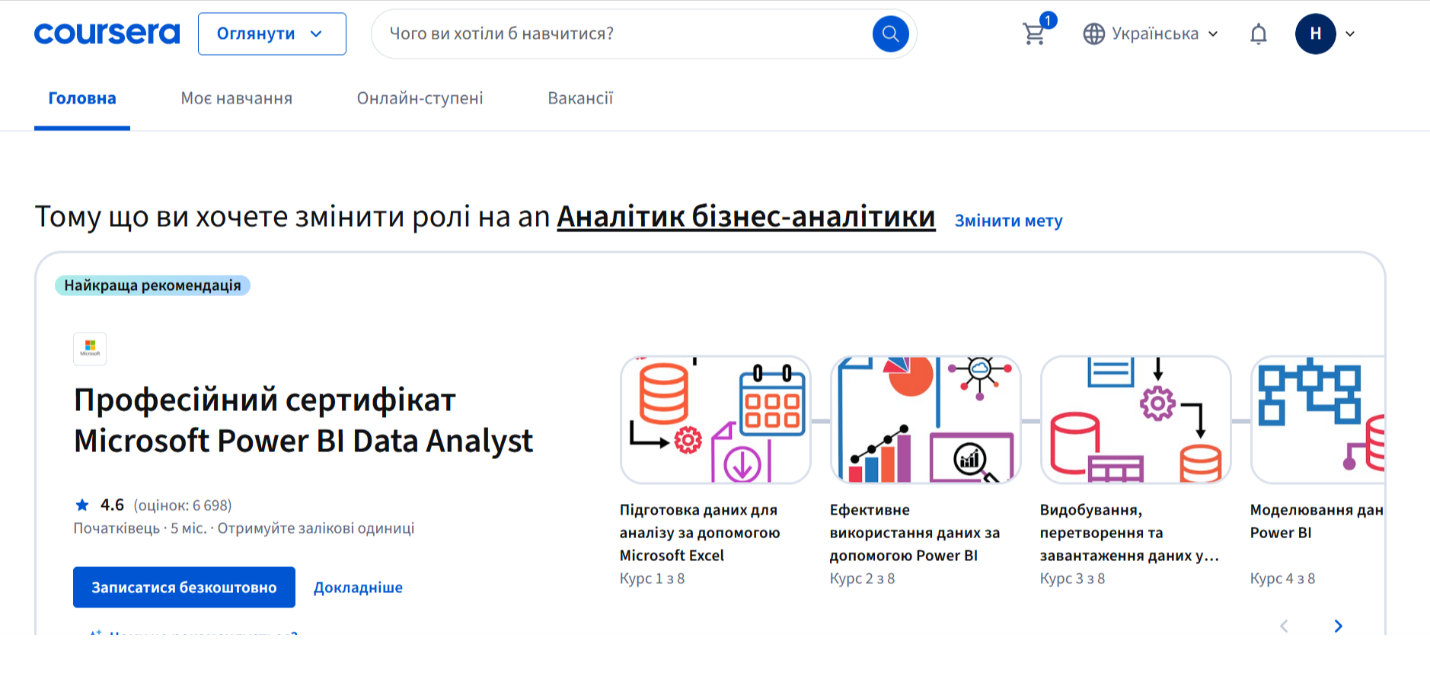
Task: Click the "Курс 1 з 8" label
Action: 652,578
